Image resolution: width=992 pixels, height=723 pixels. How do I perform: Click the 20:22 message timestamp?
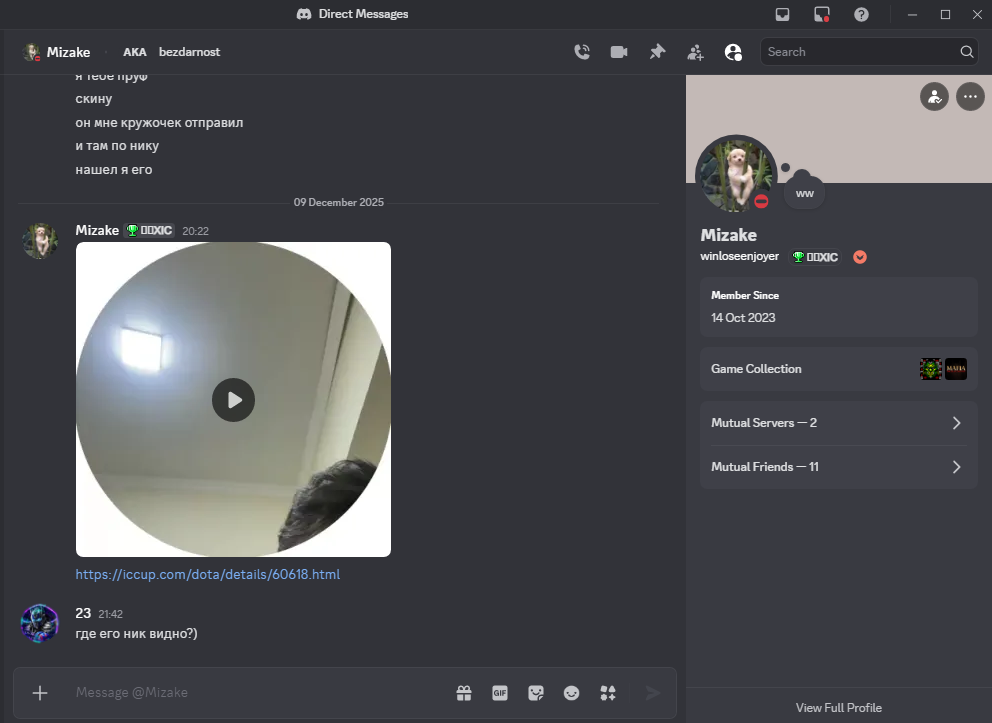[195, 231]
